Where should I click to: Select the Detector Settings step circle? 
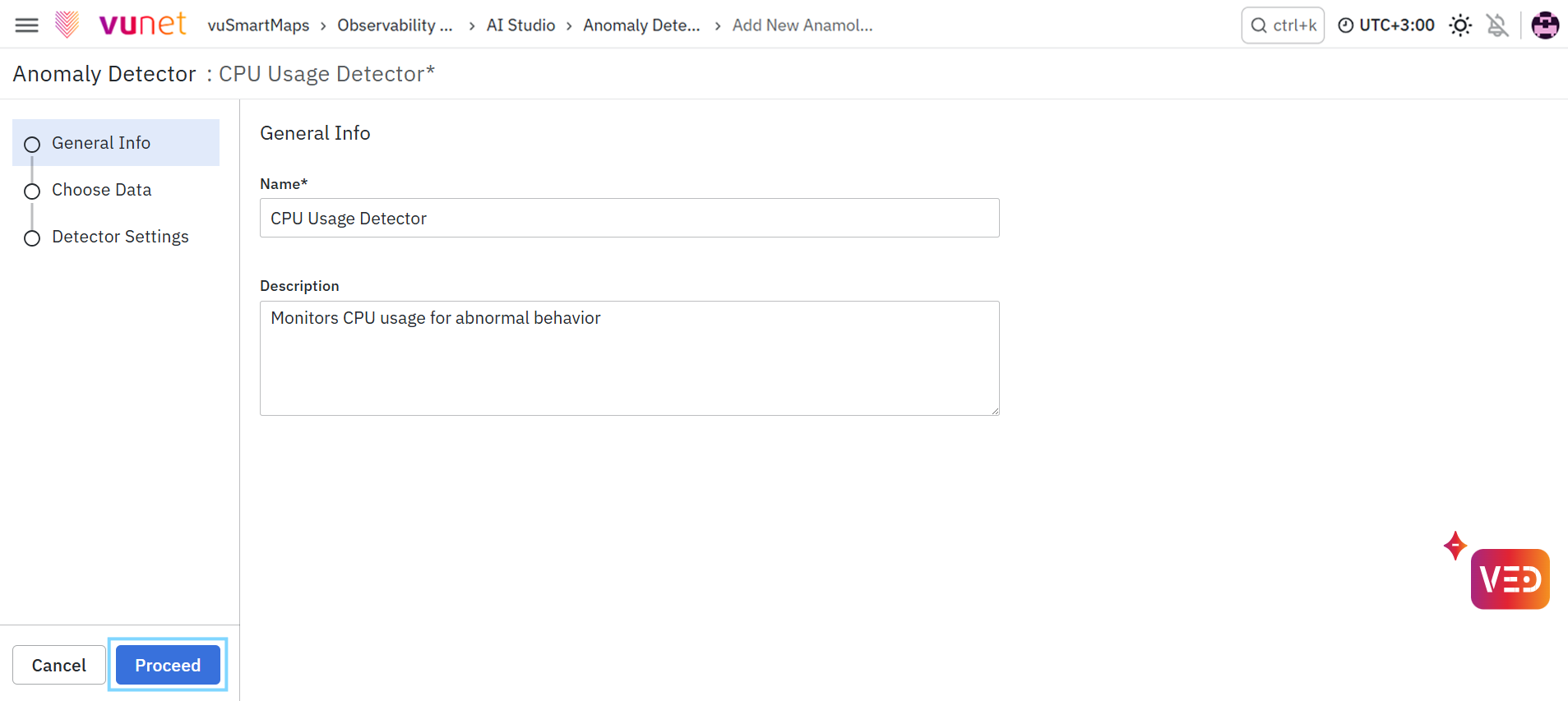(x=32, y=238)
